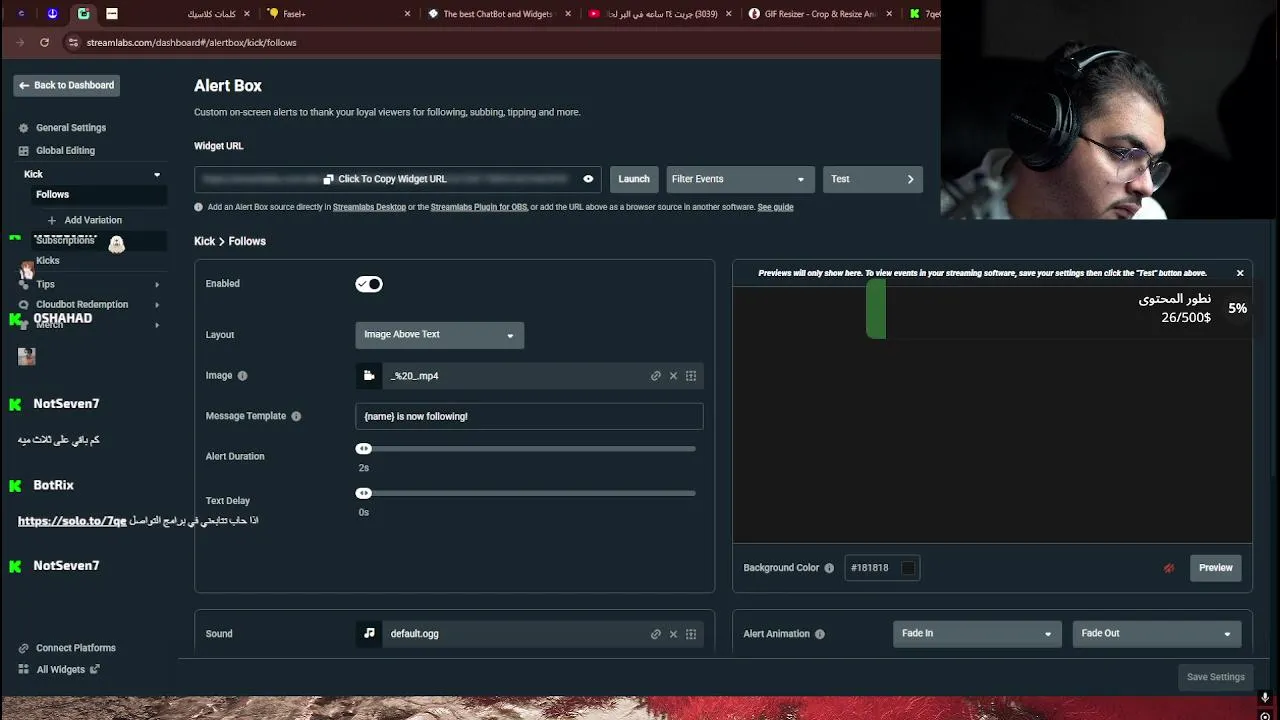Click the Alert Animation info icon
1280x720 pixels.
tap(820, 634)
